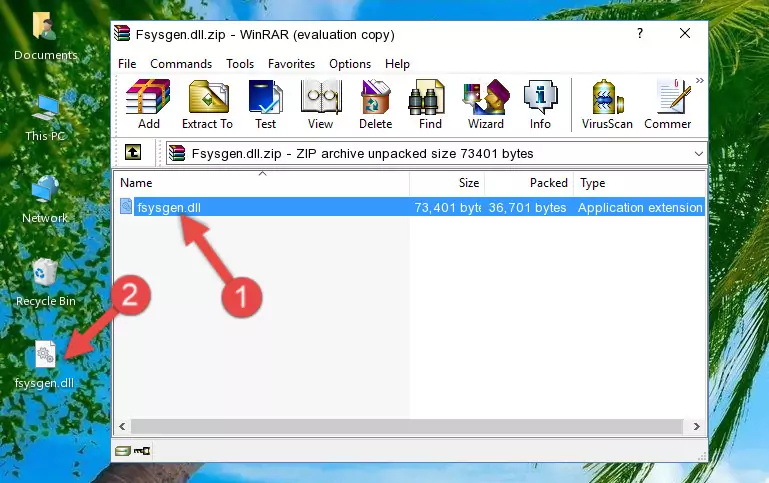769x483 pixels.
Task: Sort file list by Size column
Action: coord(447,183)
